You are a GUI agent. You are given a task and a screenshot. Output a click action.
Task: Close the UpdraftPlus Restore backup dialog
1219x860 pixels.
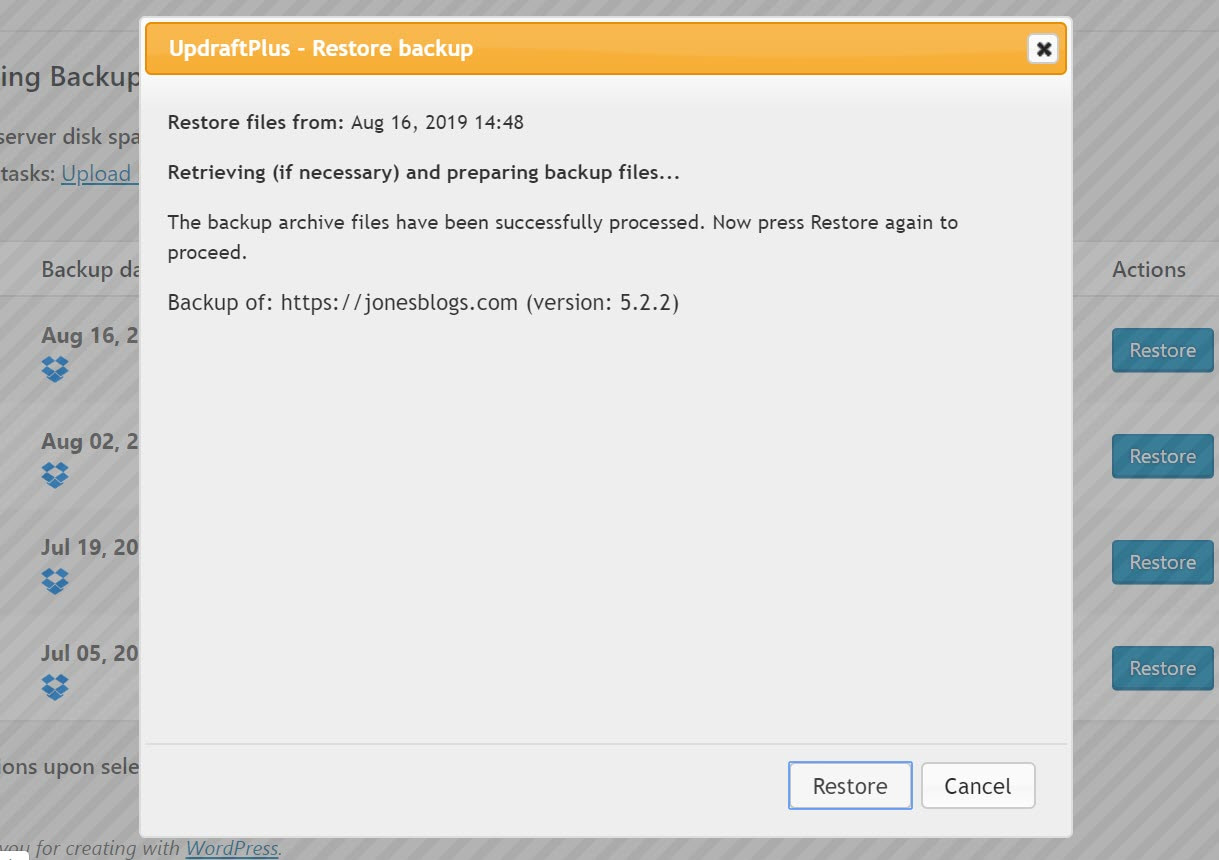tap(1043, 48)
